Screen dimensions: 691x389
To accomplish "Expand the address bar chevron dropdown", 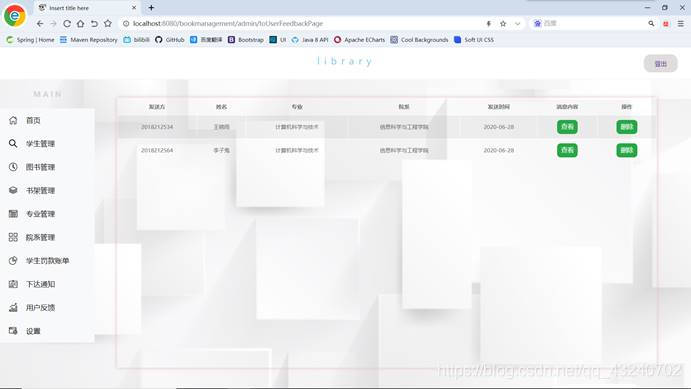I will (x=517, y=23).
